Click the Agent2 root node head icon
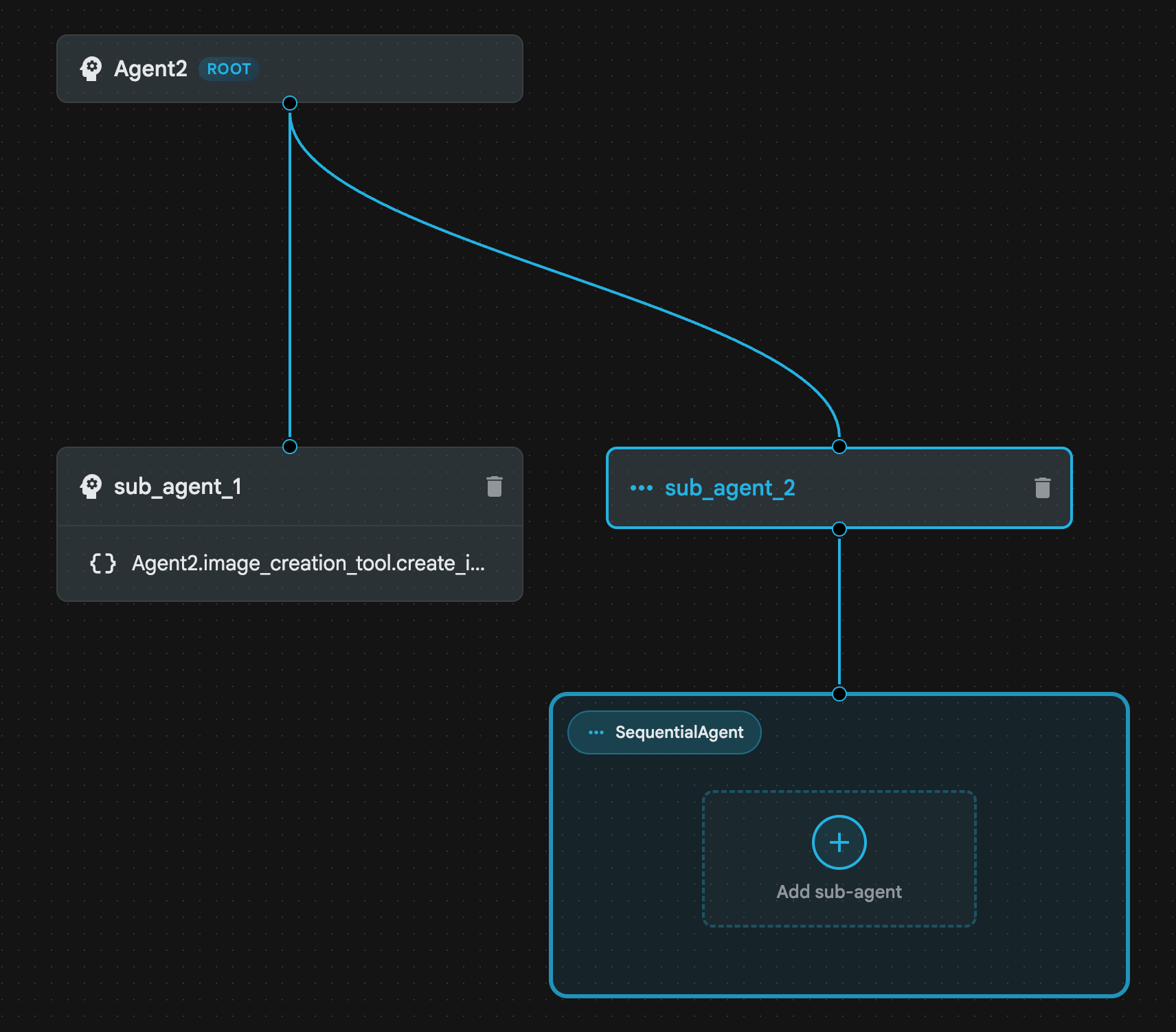The height and width of the screenshot is (1032, 1176). [x=91, y=69]
